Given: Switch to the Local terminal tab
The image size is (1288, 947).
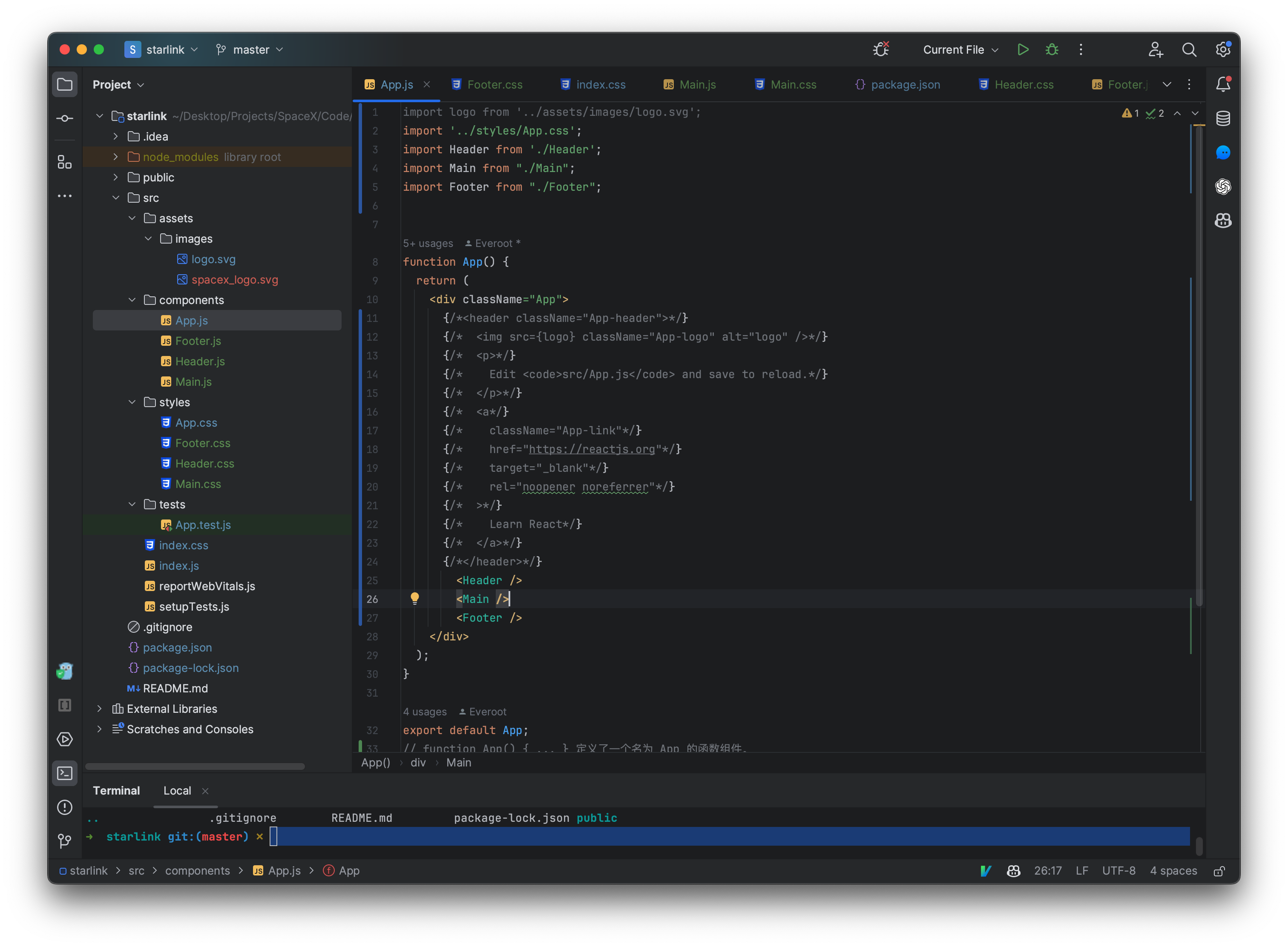Looking at the screenshot, I should click(x=177, y=790).
